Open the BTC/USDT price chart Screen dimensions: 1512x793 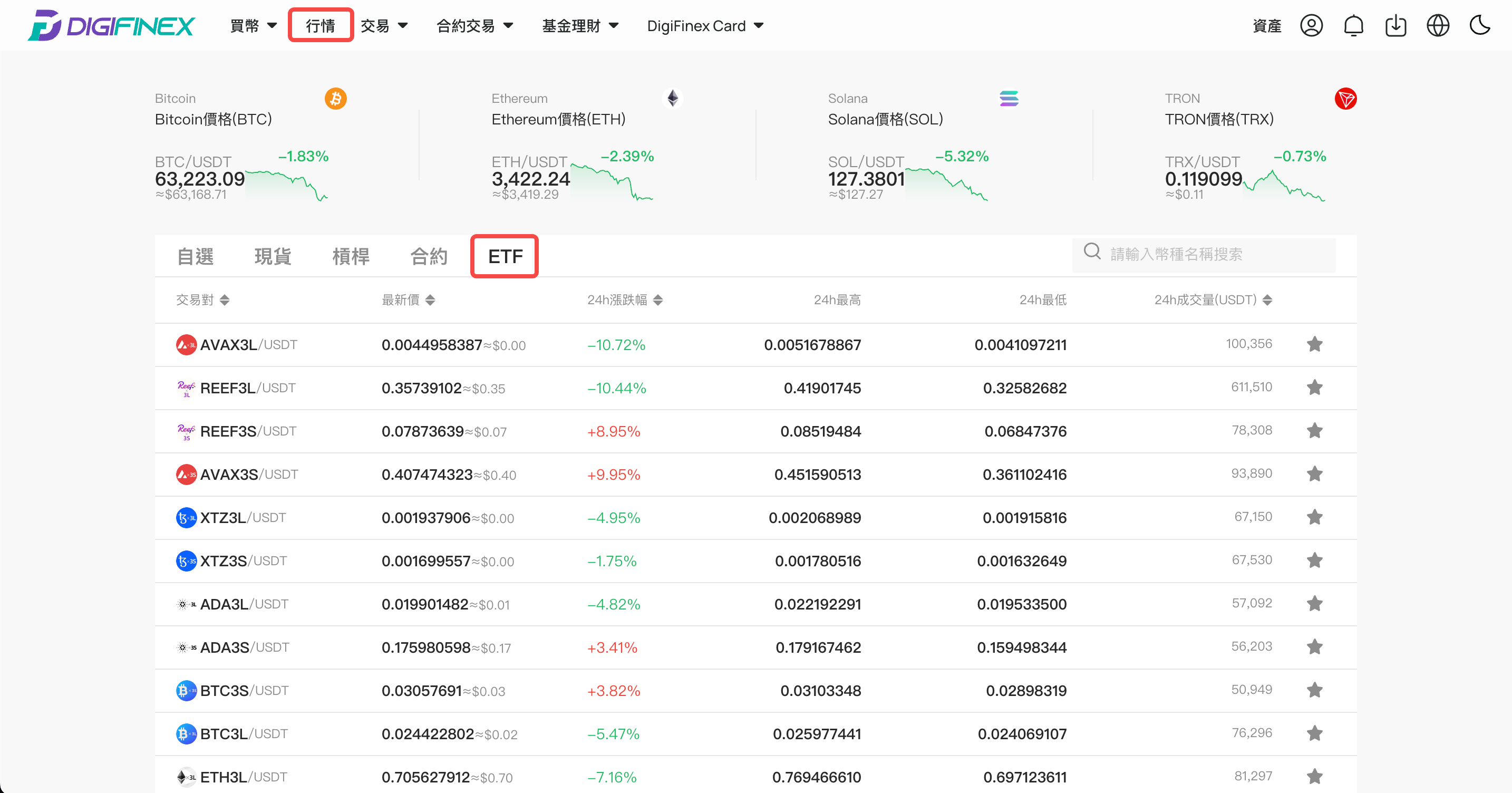tap(286, 185)
